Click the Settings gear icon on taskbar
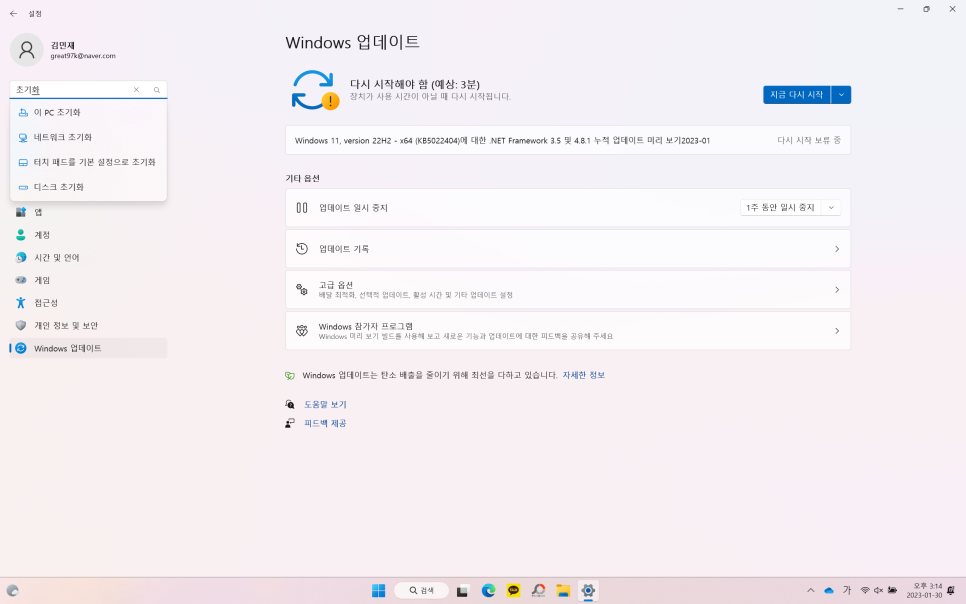The height and width of the screenshot is (604, 966). [x=588, y=590]
